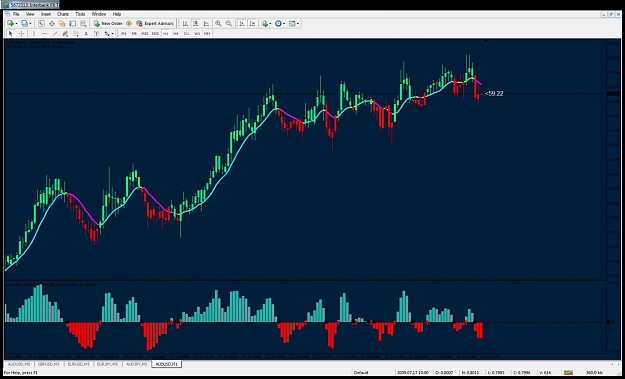Expand the New Chart dropdown arrow
Screen dimensions: 625x379
tap(16, 24)
